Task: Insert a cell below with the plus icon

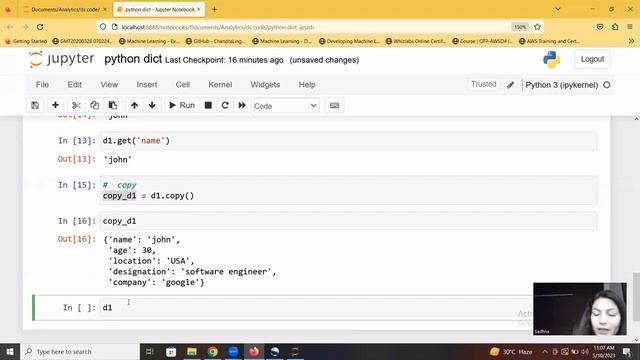Action: coord(55,105)
